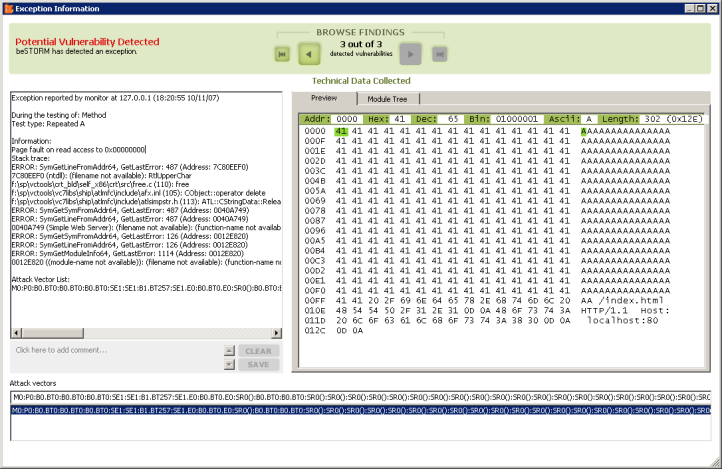
Task: Open the Module Tree tab
Action: [x=387, y=99]
